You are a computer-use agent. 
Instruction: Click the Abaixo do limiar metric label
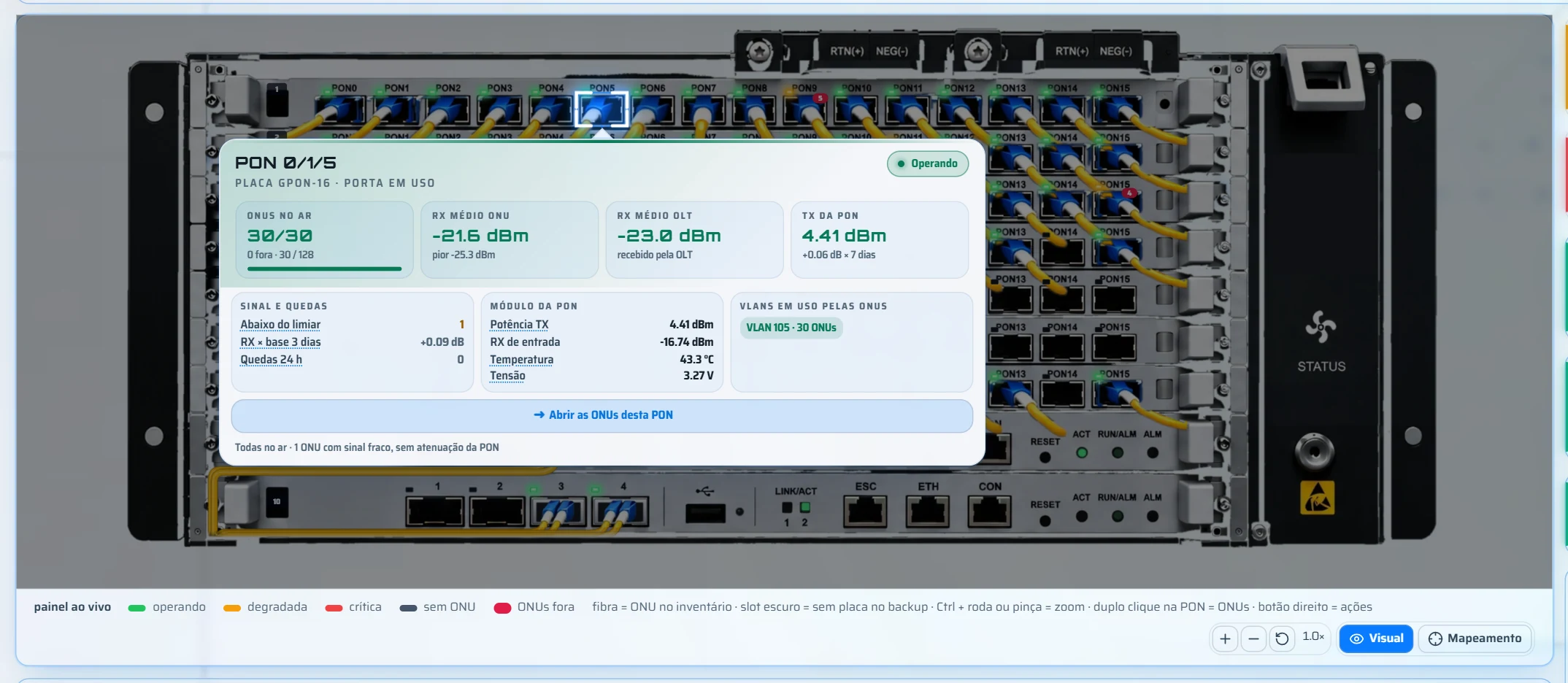280,325
